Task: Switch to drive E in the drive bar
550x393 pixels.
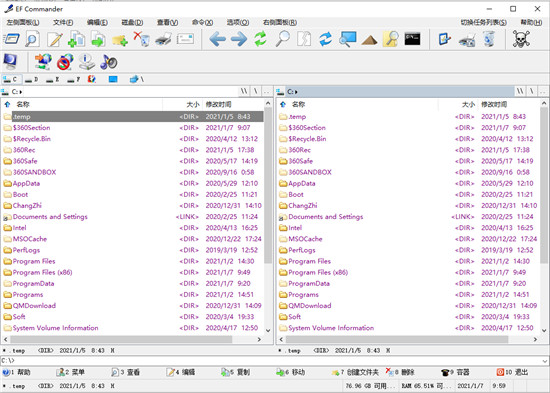Action: [x=53, y=79]
